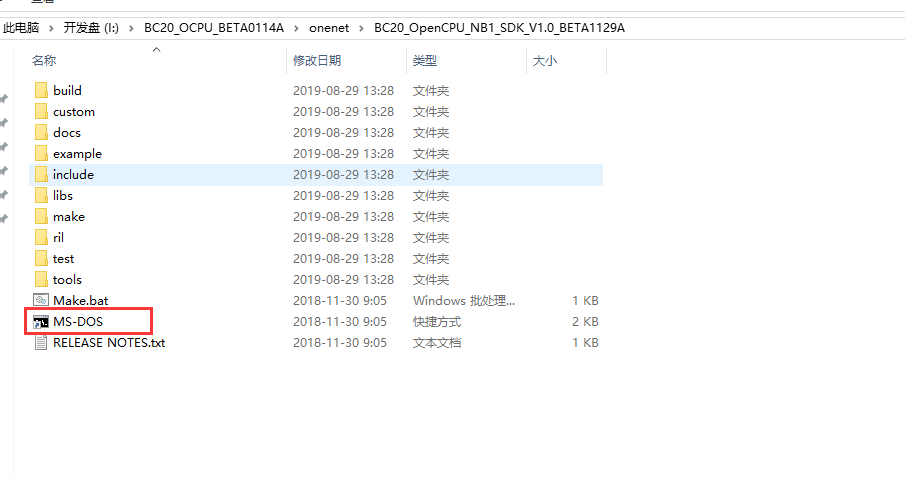Expand the chevron after 此电脑

click(x=51, y=28)
